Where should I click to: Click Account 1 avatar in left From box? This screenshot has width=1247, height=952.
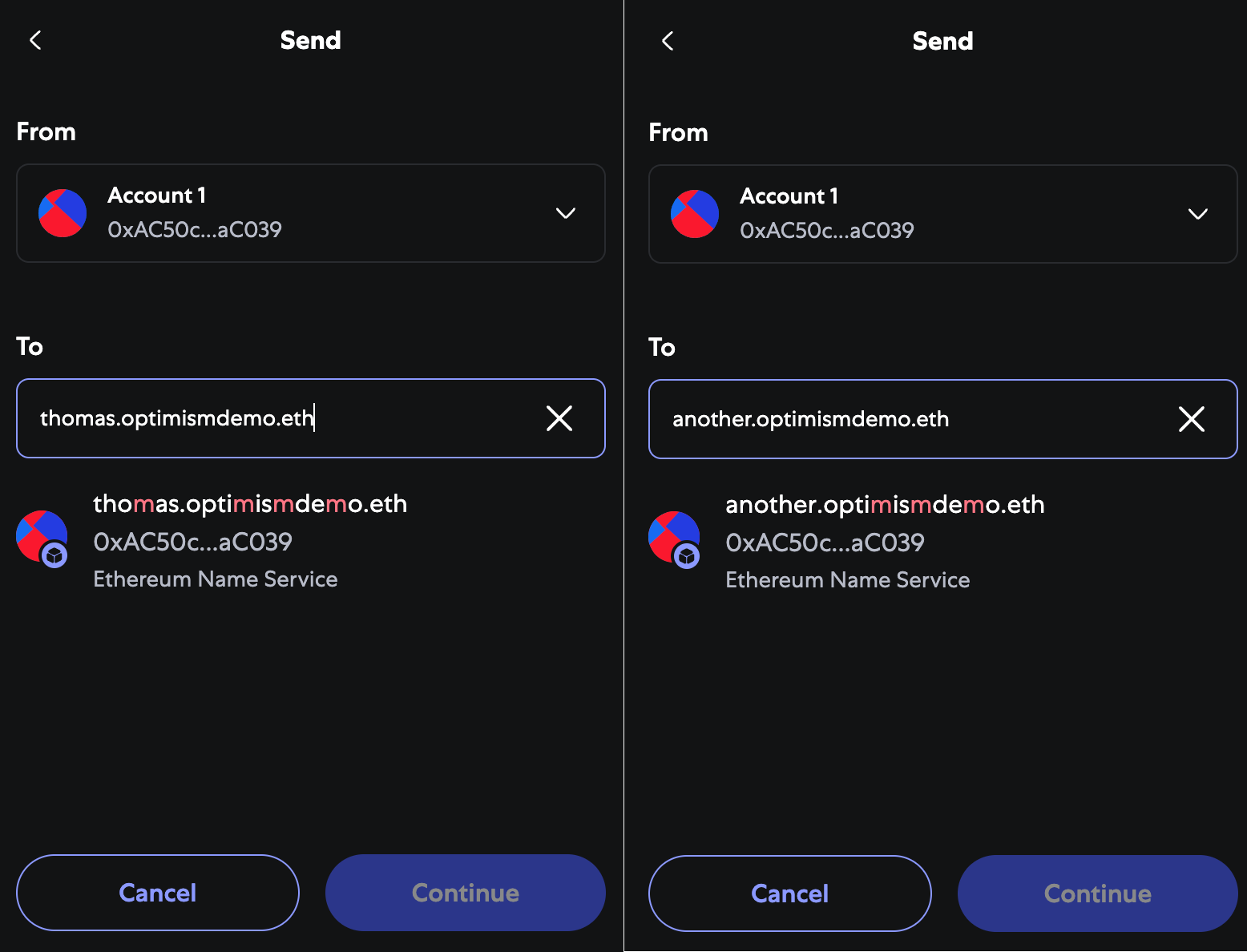click(63, 213)
